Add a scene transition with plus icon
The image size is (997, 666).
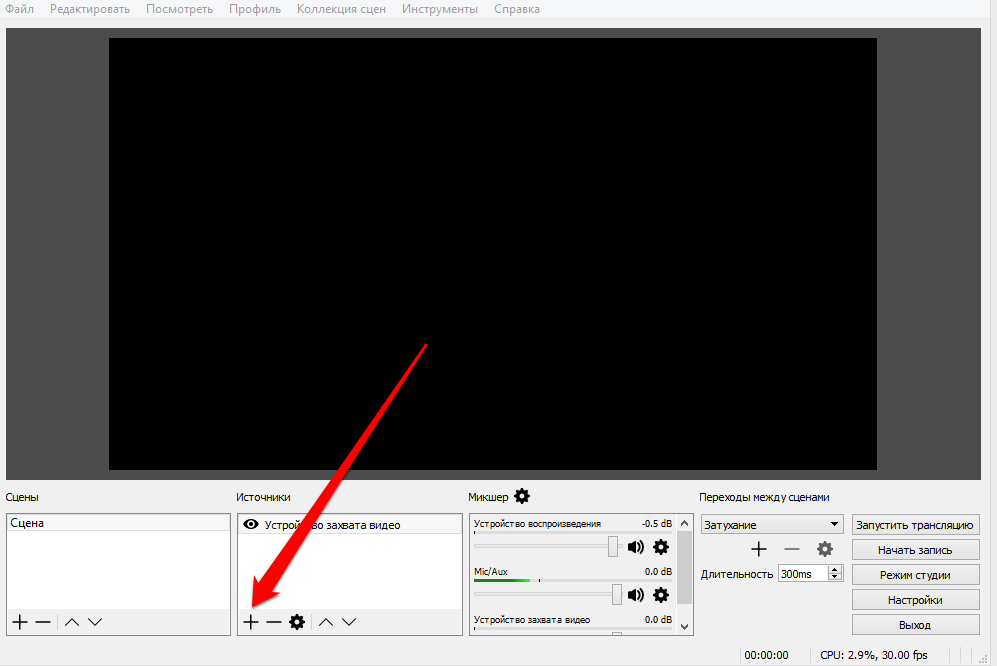coord(759,549)
